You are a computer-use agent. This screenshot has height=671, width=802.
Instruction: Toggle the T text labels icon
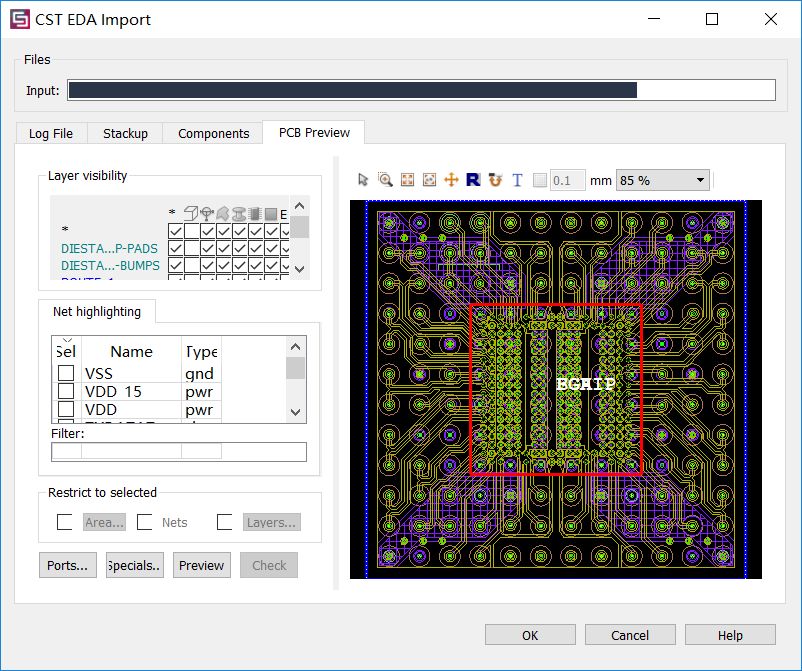click(517, 180)
